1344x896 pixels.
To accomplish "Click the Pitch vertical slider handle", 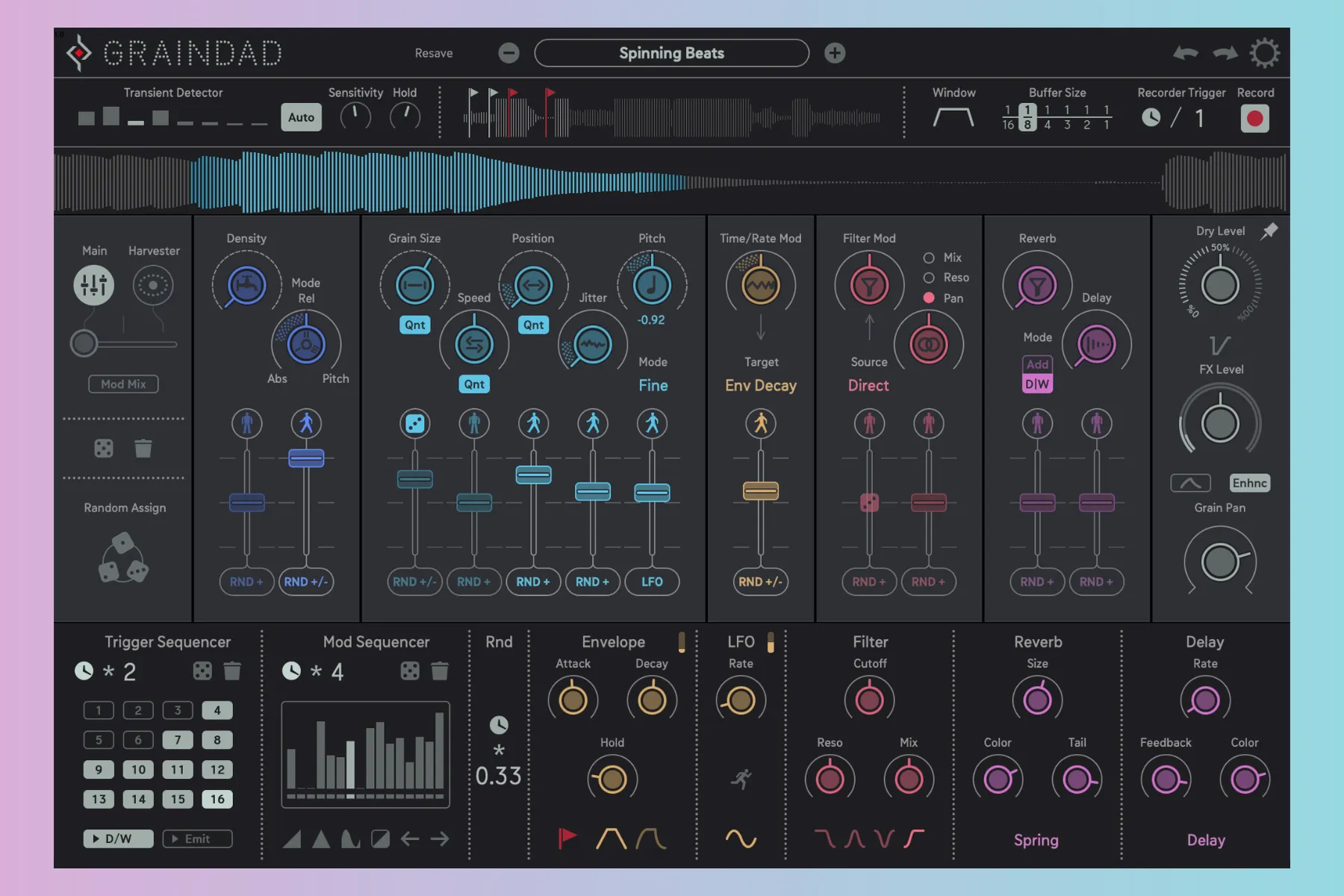I will click(652, 493).
